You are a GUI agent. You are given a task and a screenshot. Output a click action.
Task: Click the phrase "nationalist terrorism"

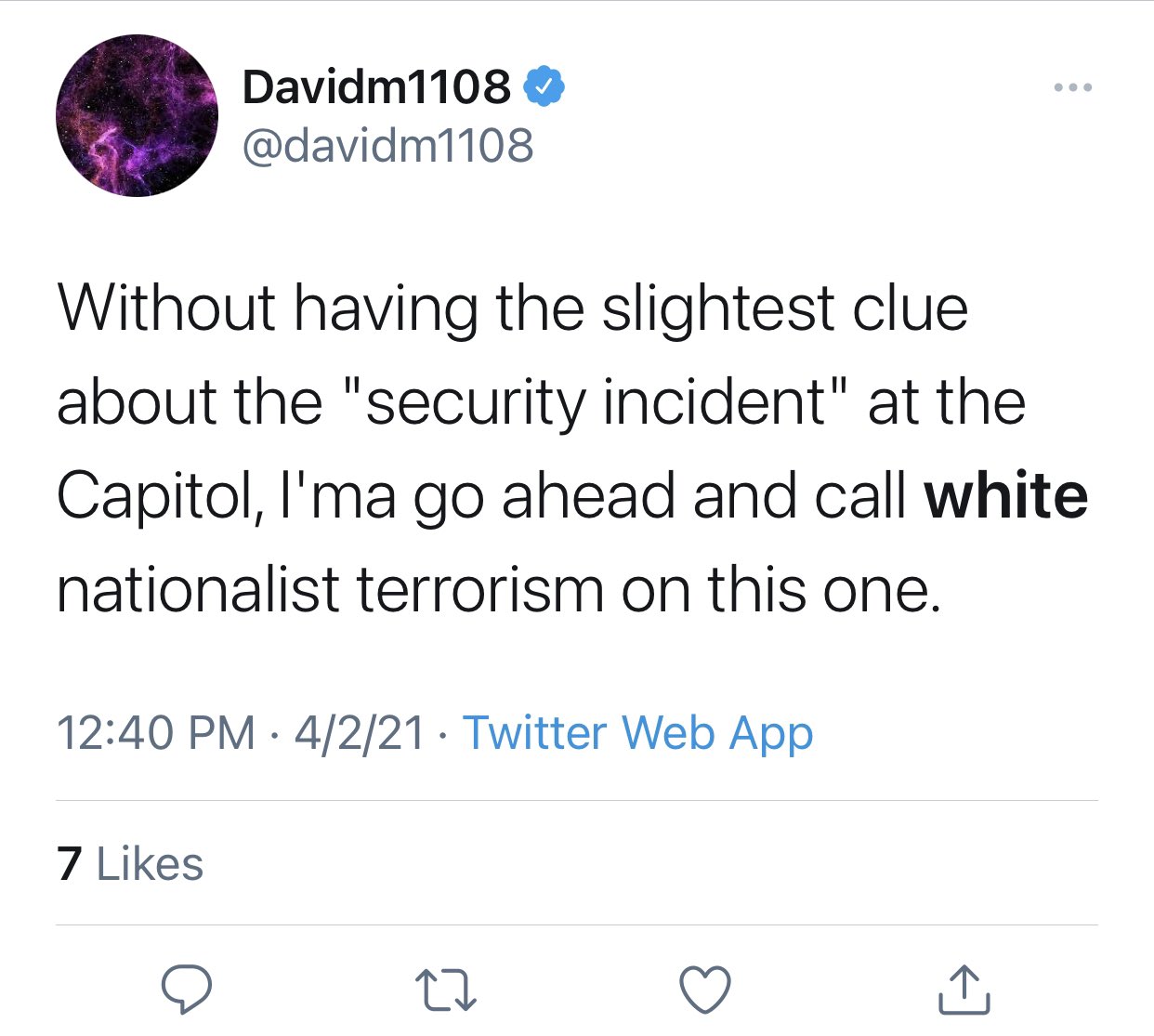[x=330, y=589]
